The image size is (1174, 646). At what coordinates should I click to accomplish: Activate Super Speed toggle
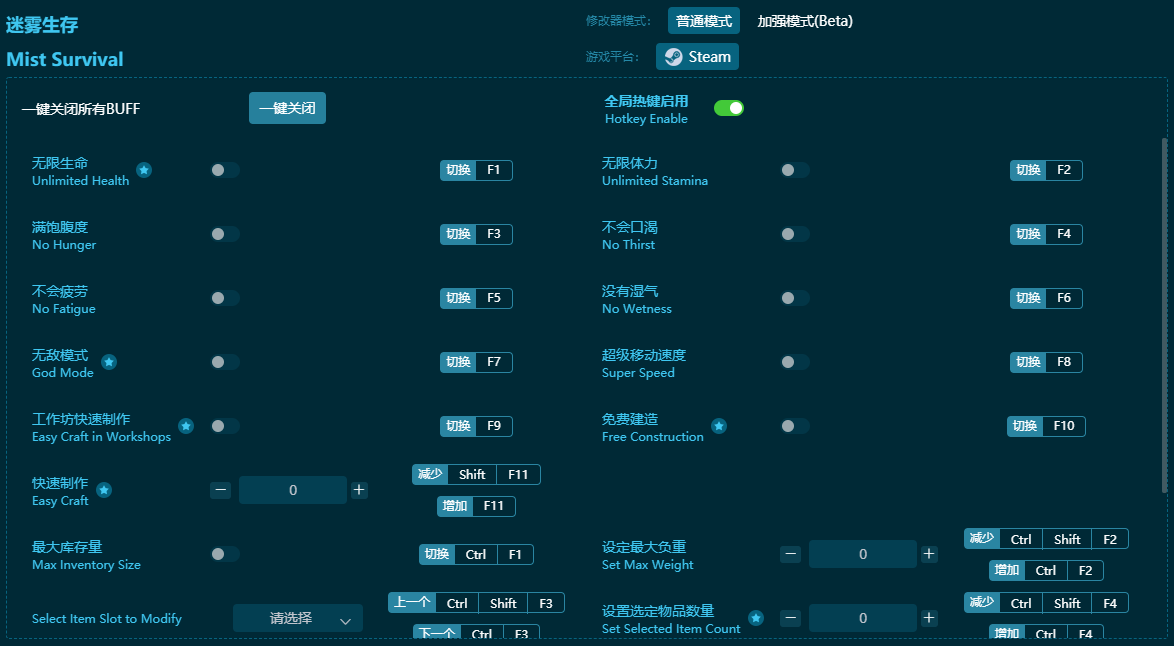click(x=795, y=362)
